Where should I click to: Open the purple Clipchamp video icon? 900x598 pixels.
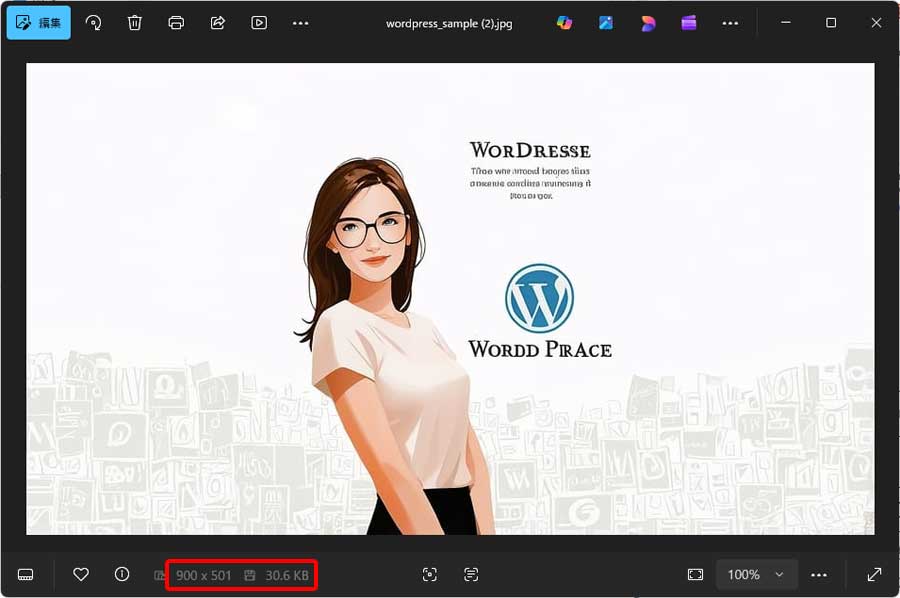(x=689, y=22)
